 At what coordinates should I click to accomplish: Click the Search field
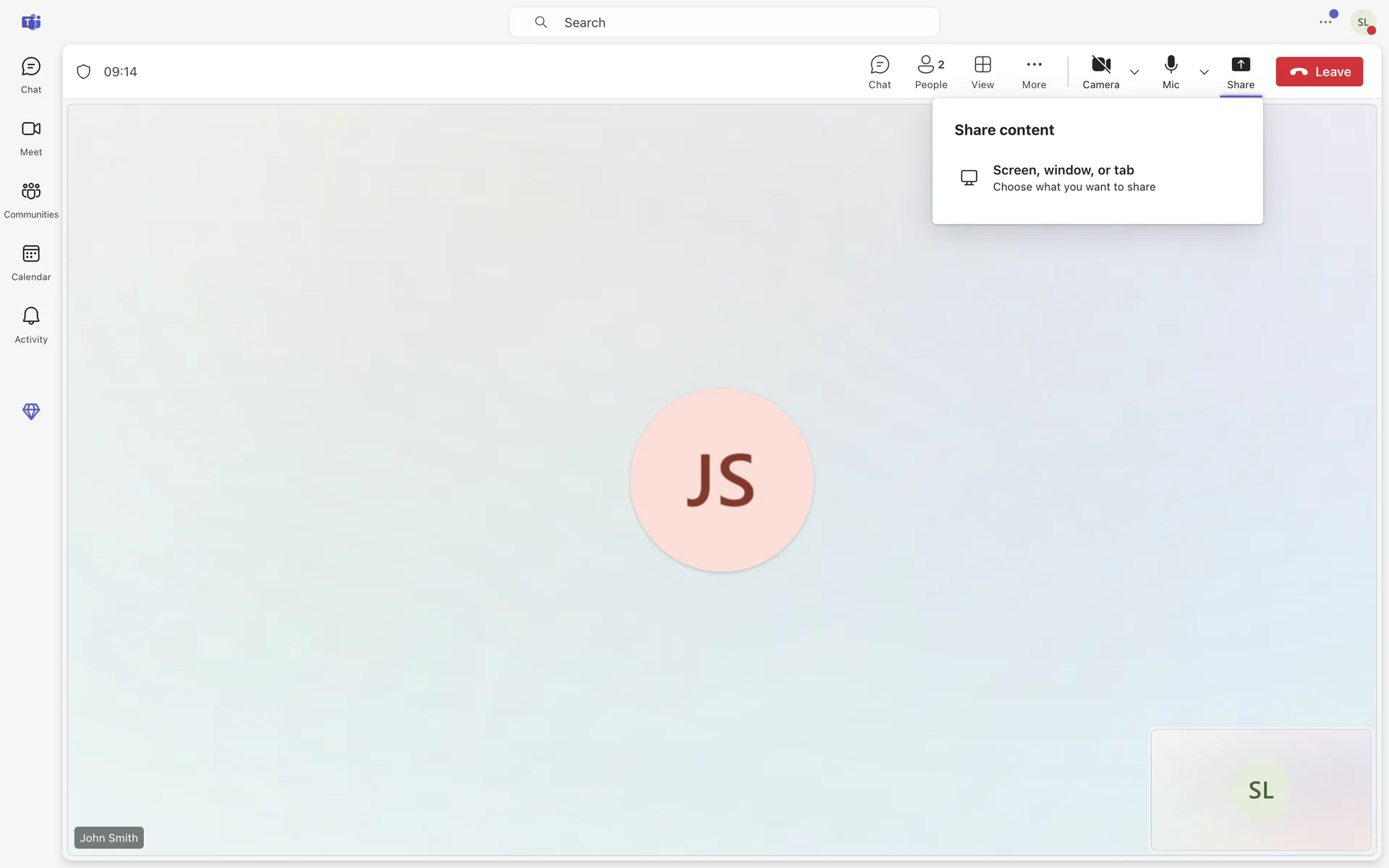723,22
